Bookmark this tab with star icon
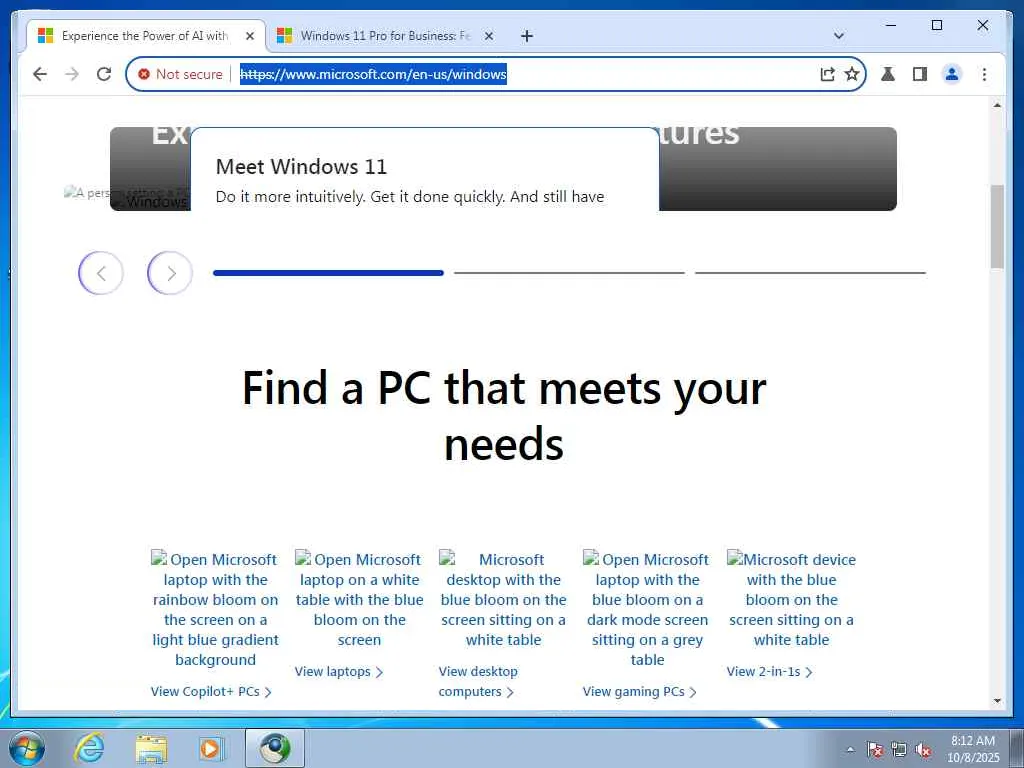 852,74
